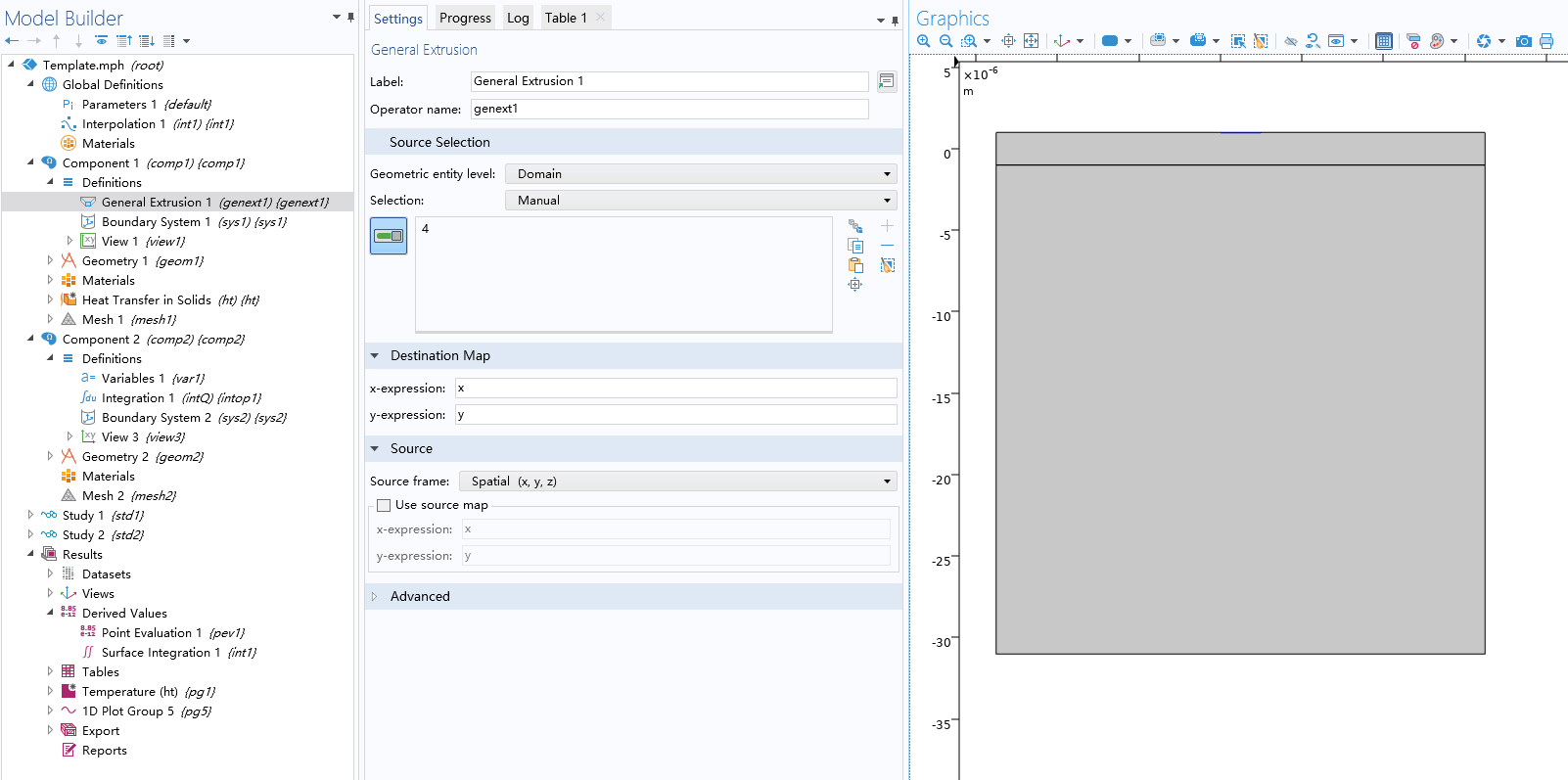
Task: Click the minus Remove from Selection icon
Action: pyautogui.click(x=887, y=246)
